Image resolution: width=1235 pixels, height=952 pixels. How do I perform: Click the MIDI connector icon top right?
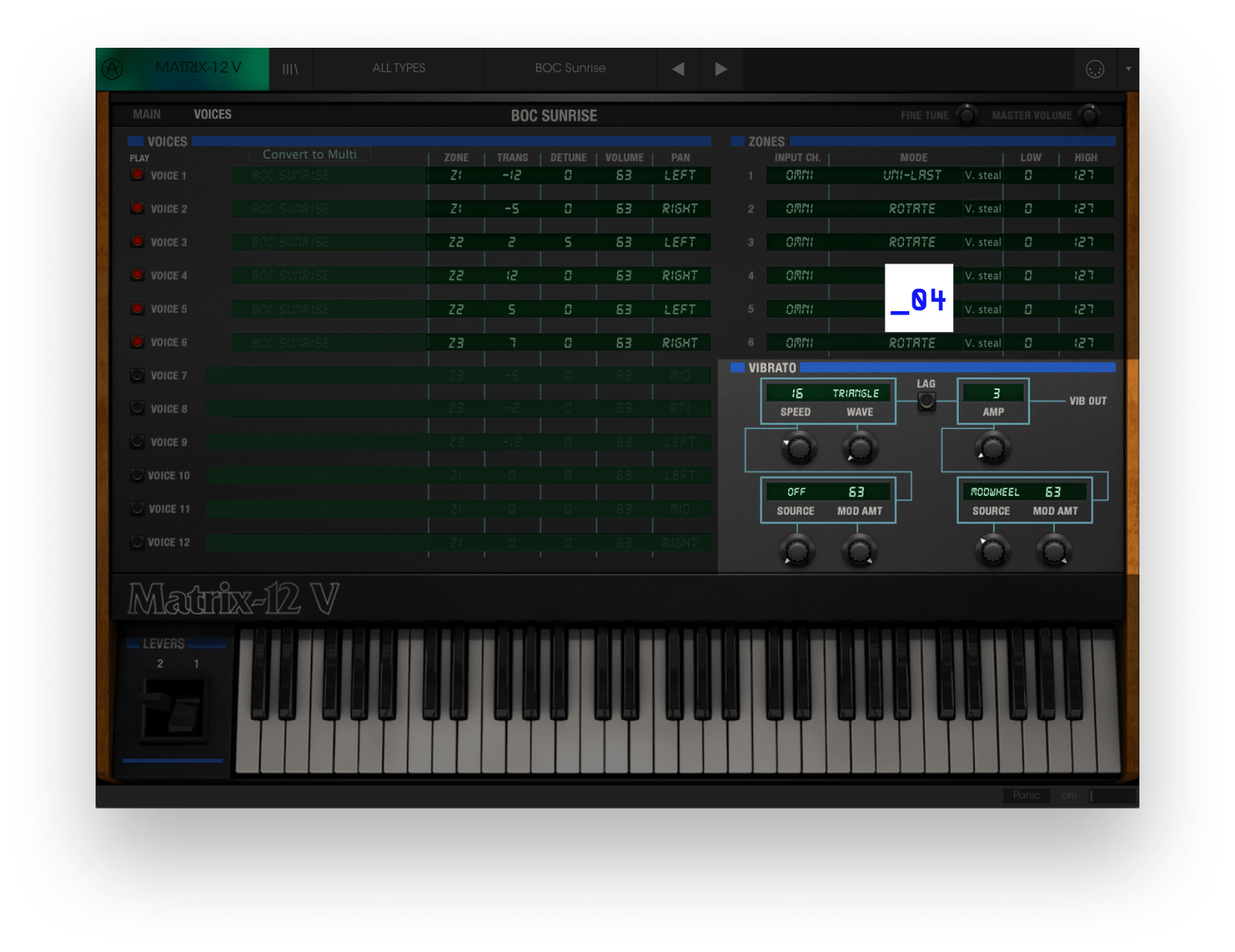coord(1096,69)
